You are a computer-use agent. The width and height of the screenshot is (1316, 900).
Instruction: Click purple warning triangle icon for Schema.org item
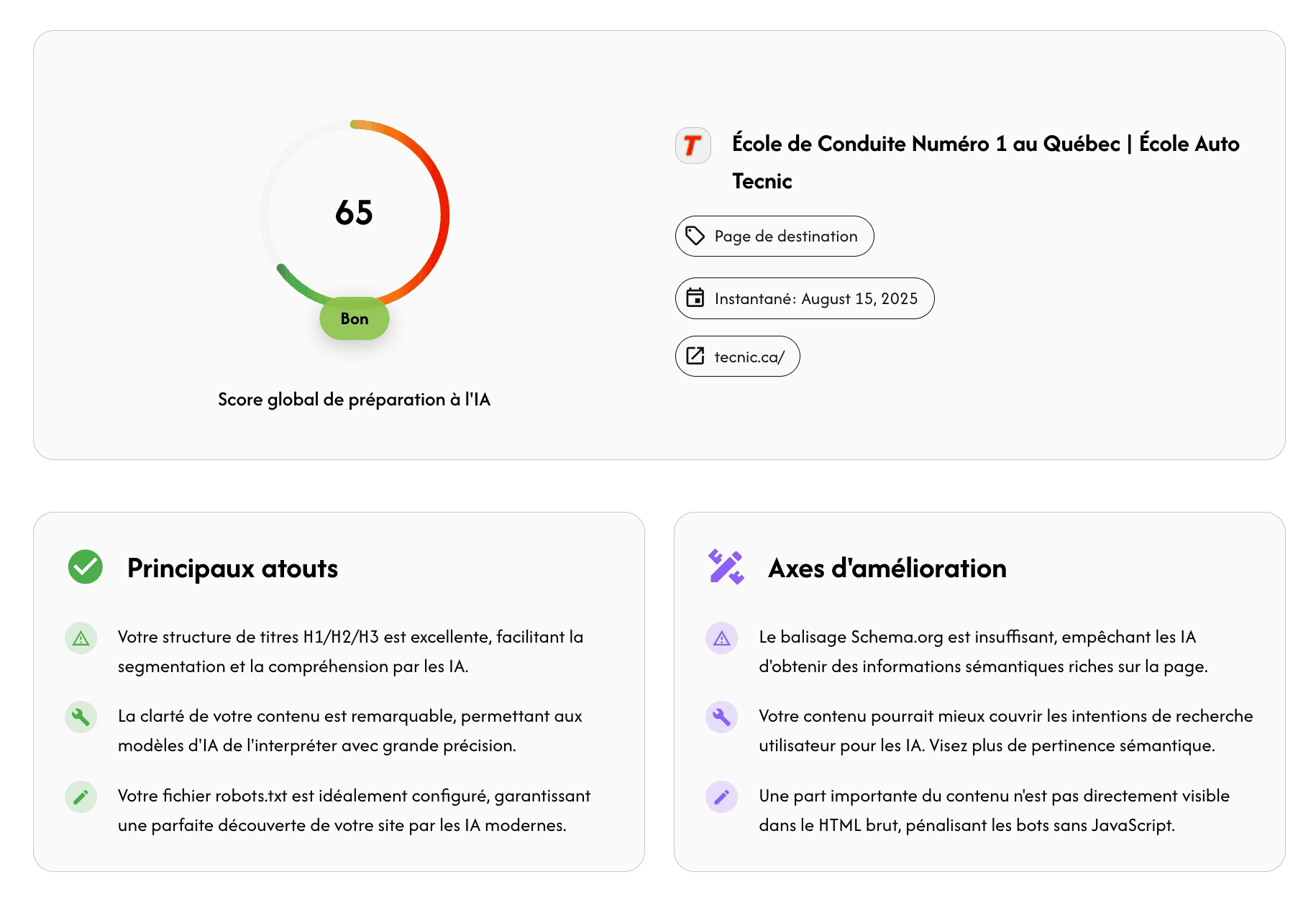(x=722, y=638)
